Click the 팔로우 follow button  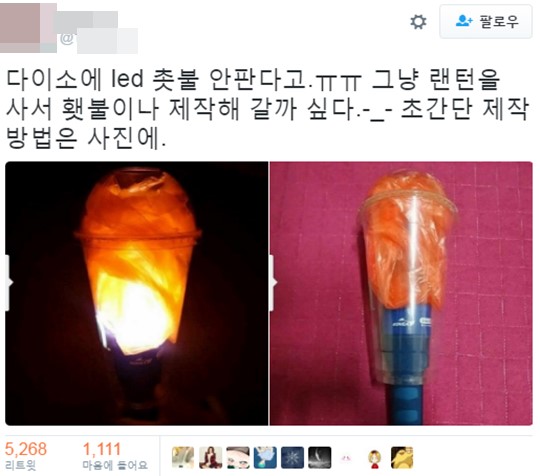(486, 21)
